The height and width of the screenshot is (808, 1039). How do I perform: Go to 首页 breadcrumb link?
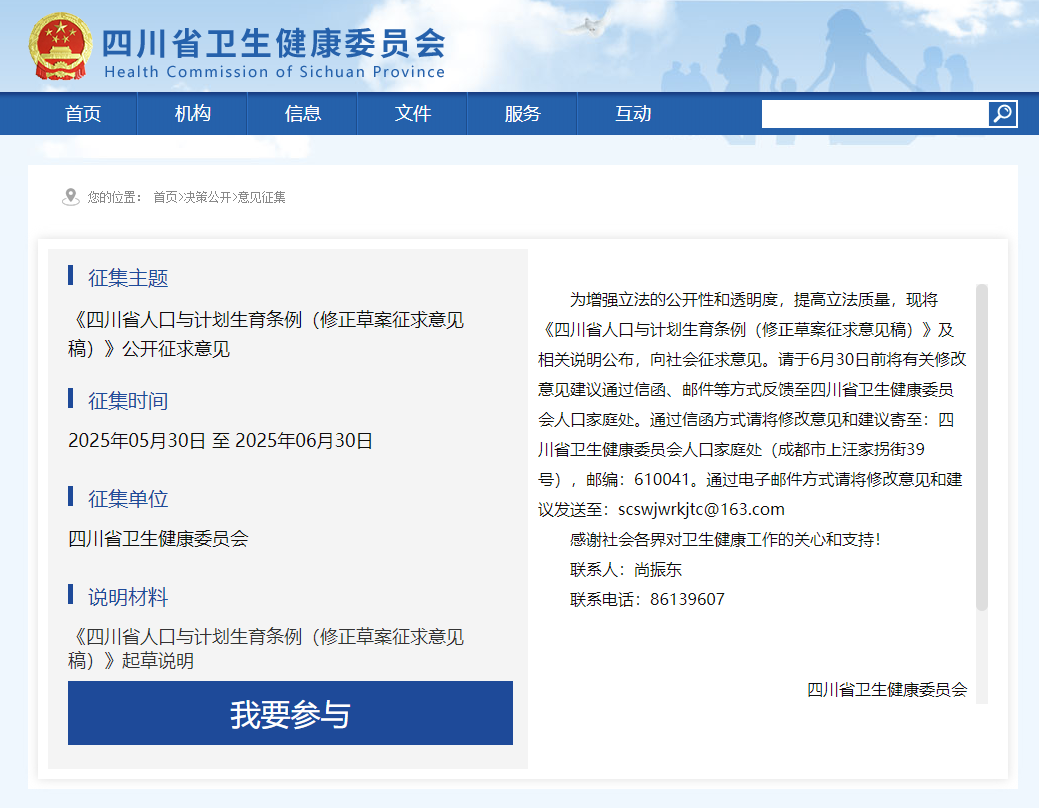click(165, 197)
